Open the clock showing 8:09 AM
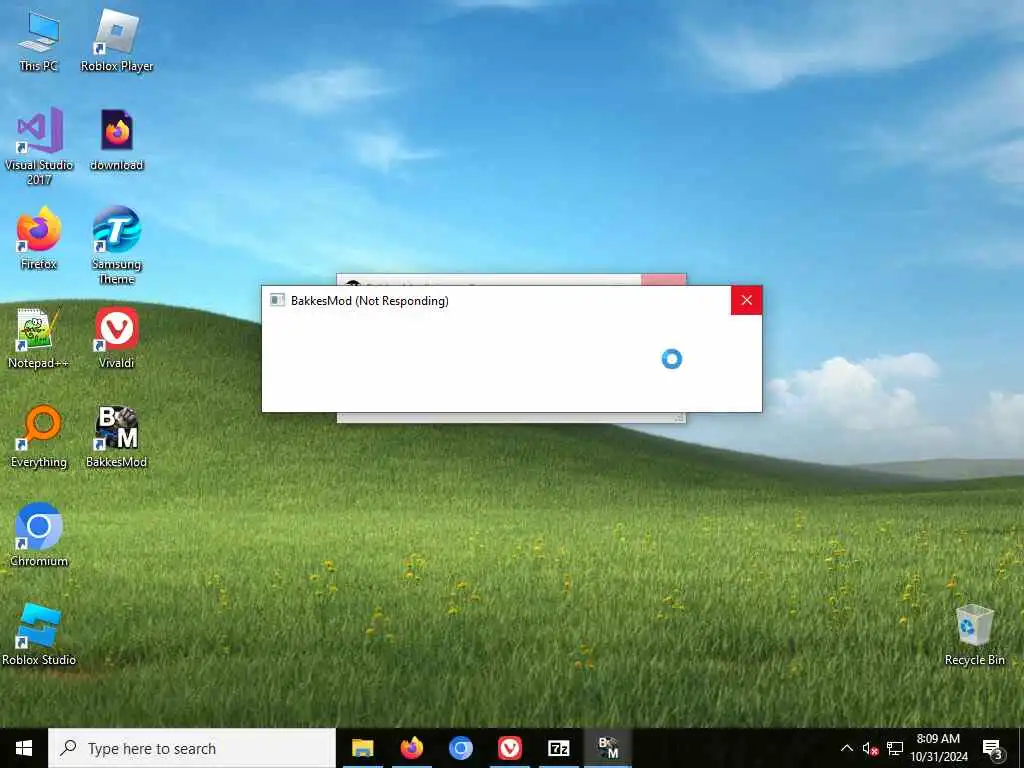This screenshot has height=768, width=1024. [x=938, y=748]
